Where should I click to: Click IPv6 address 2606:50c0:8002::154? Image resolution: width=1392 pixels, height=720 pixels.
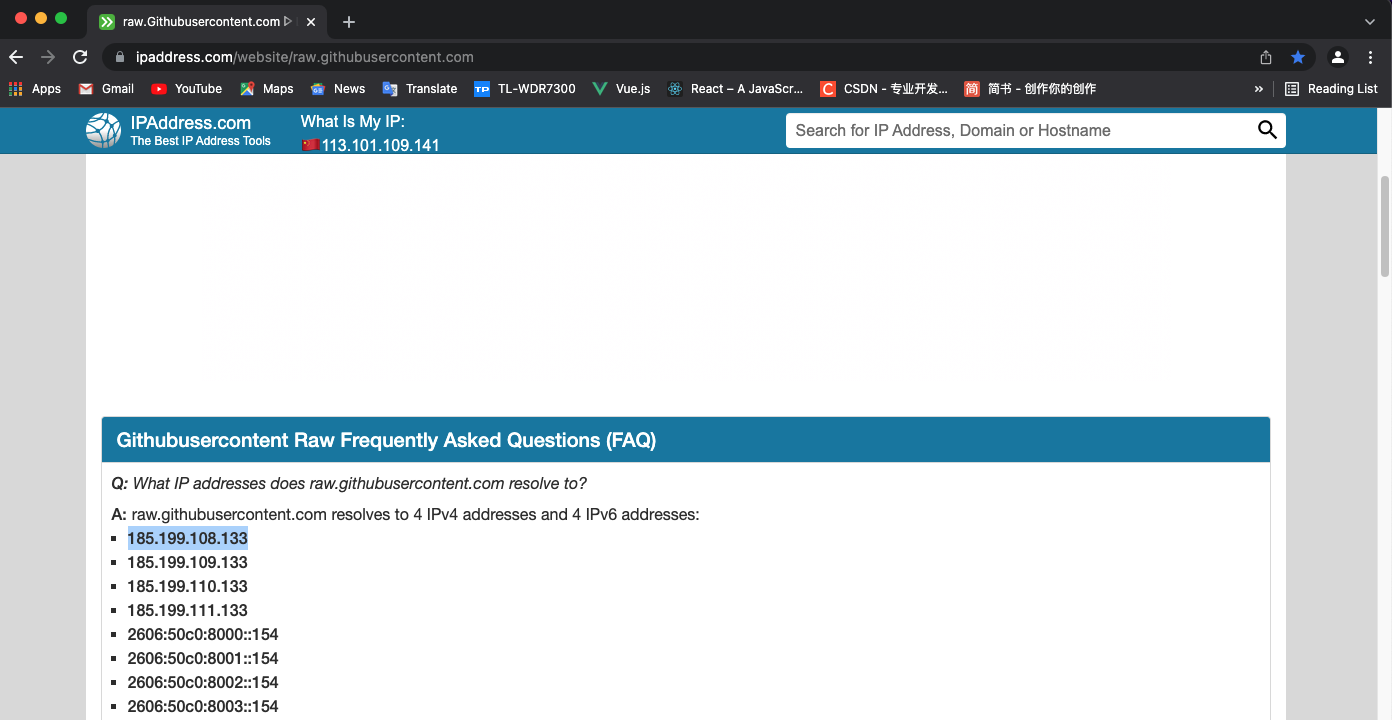[x=203, y=682]
